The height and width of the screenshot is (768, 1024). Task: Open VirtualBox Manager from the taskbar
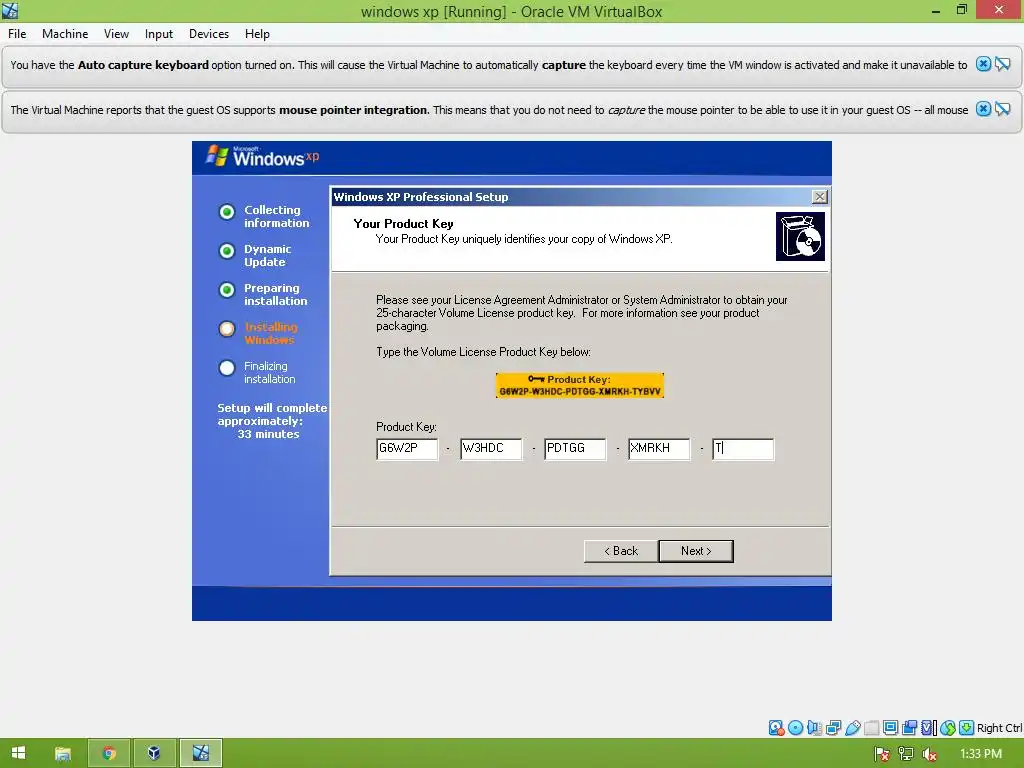click(x=154, y=753)
